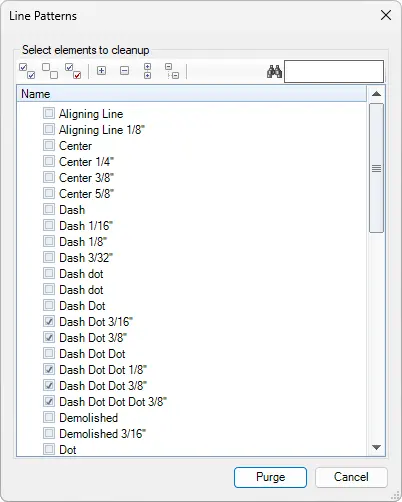The width and height of the screenshot is (402, 502).
Task: Close the Line Patterns dialog
Action: 386,15
